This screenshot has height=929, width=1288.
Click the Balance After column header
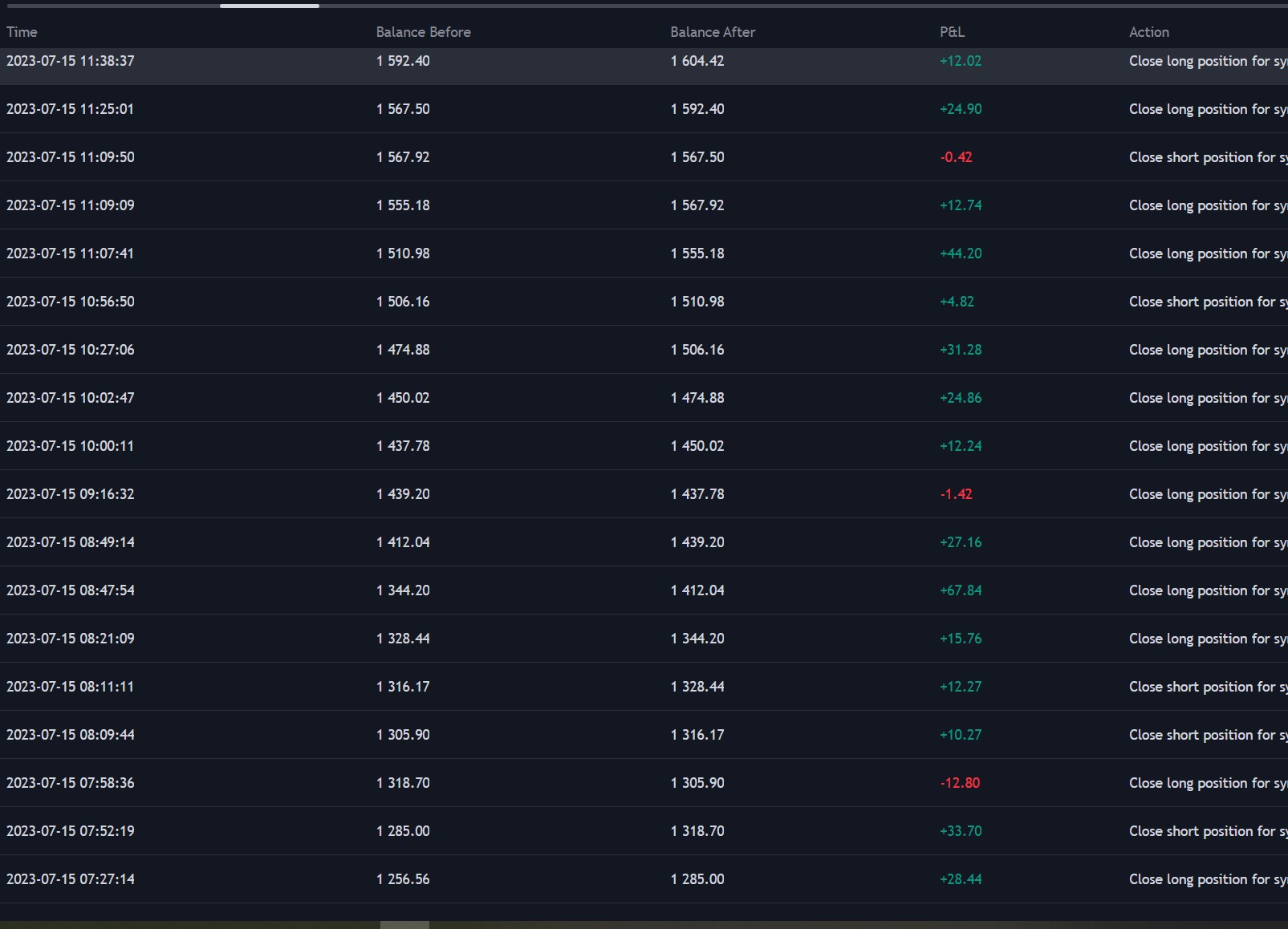point(713,32)
